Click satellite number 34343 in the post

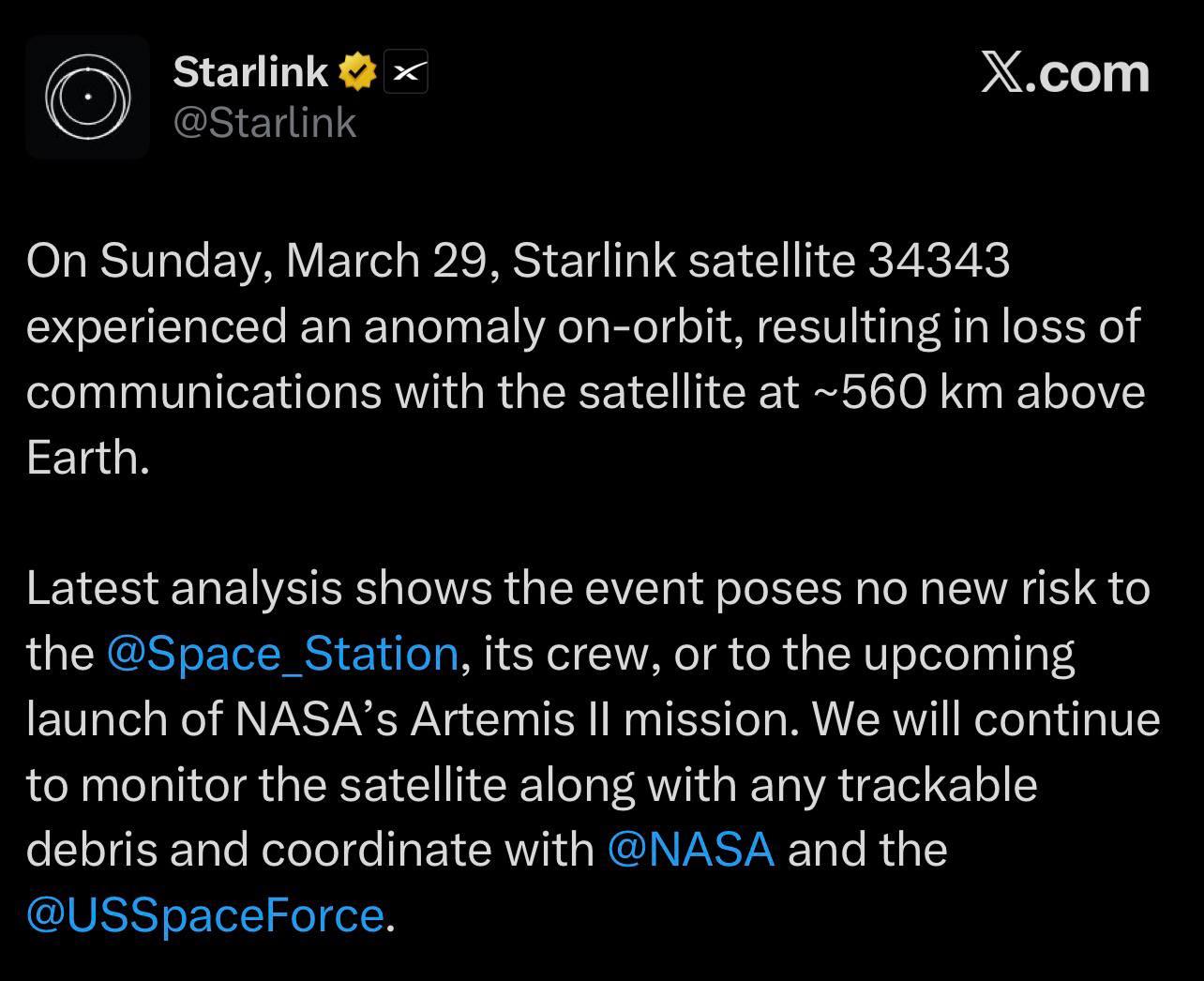[939, 261]
